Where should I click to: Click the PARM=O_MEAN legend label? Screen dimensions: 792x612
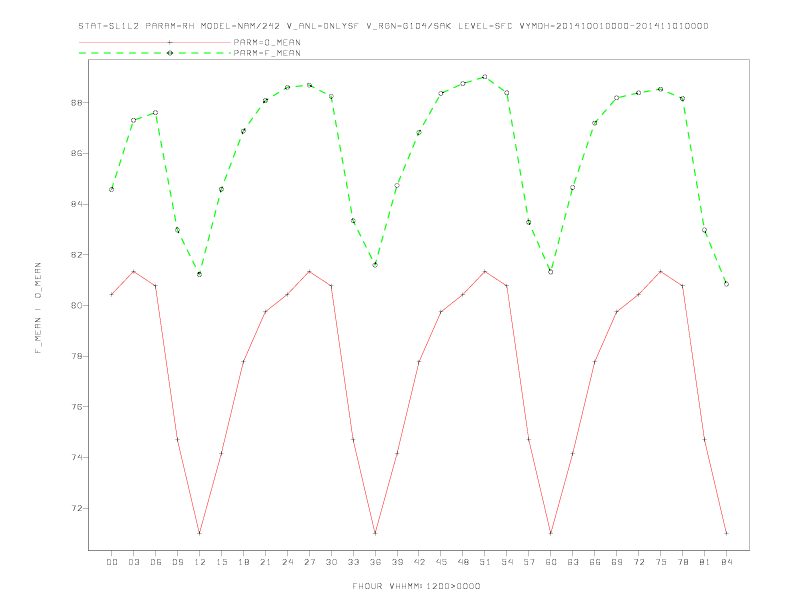coord(267,42)
